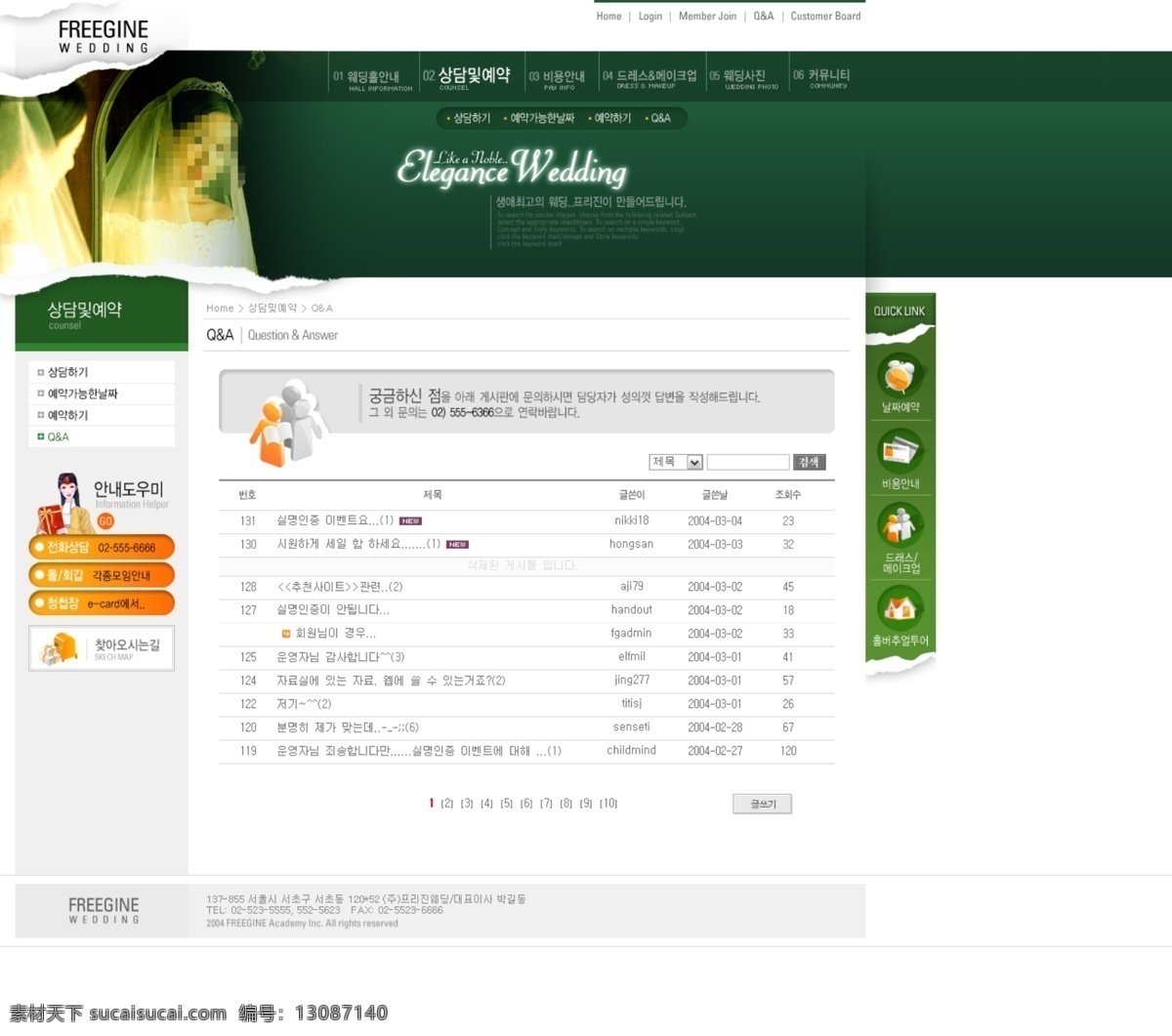1172x1036 pixels.
Task: Open the 날짜예약 quick link icon
Action: [899, 376]
